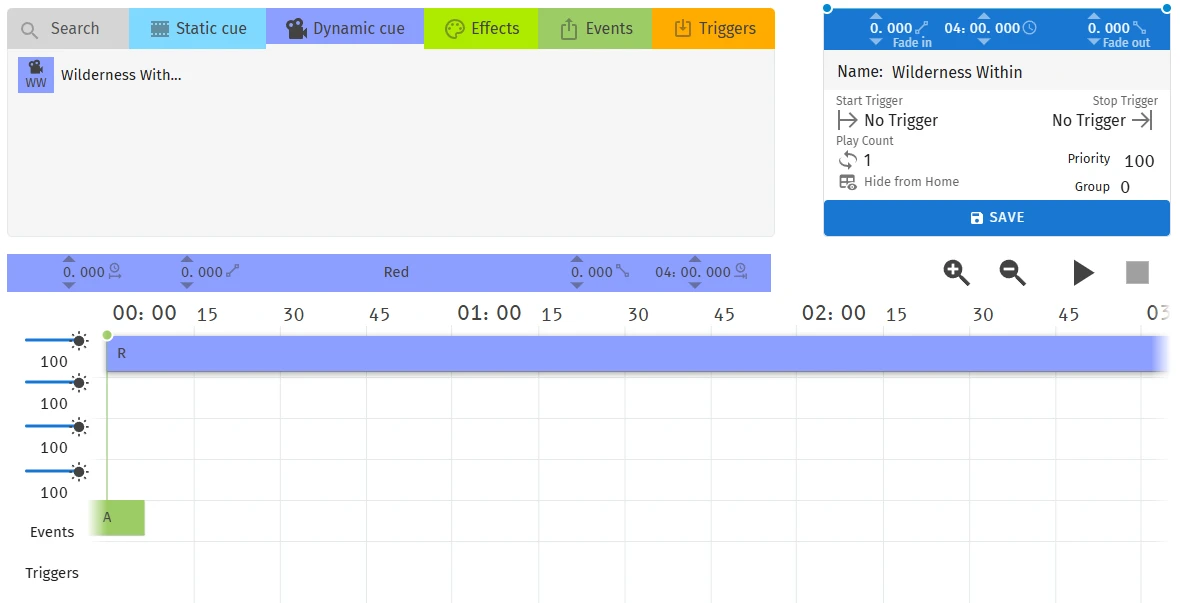Save the cue with SAVE button
This screenshot has width=1180, height=603.
click(x=997, y=218)
